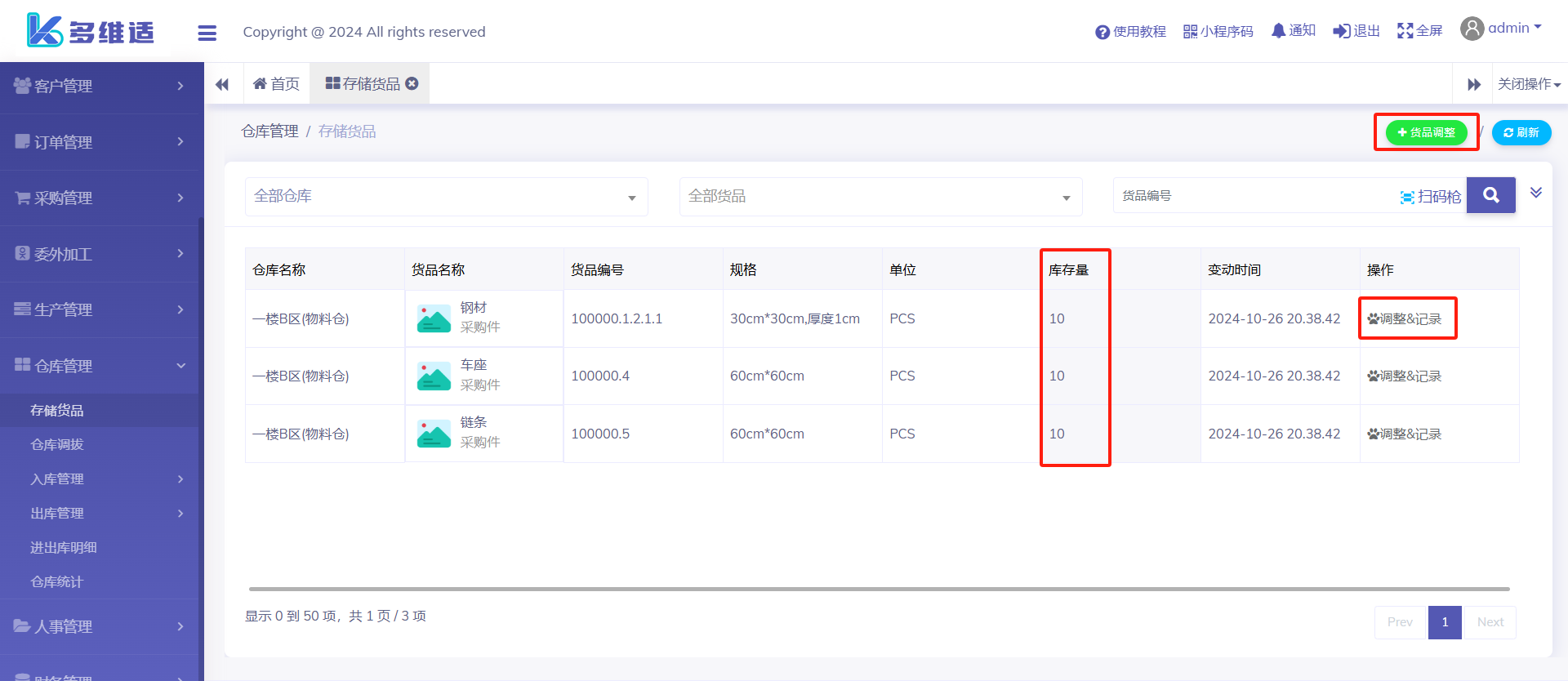The width and height of the screenshot is (1568, 681).
Task: Select 仓库调拨 in the sidebar
Action: coord(57,444)
